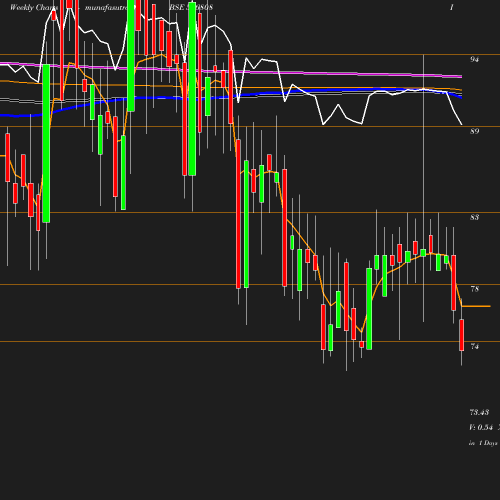The width and height of the screenshot is (500, 500).
Task: Click the 78 price axis label
Action: pyautogui.click(x=474, y=289)
